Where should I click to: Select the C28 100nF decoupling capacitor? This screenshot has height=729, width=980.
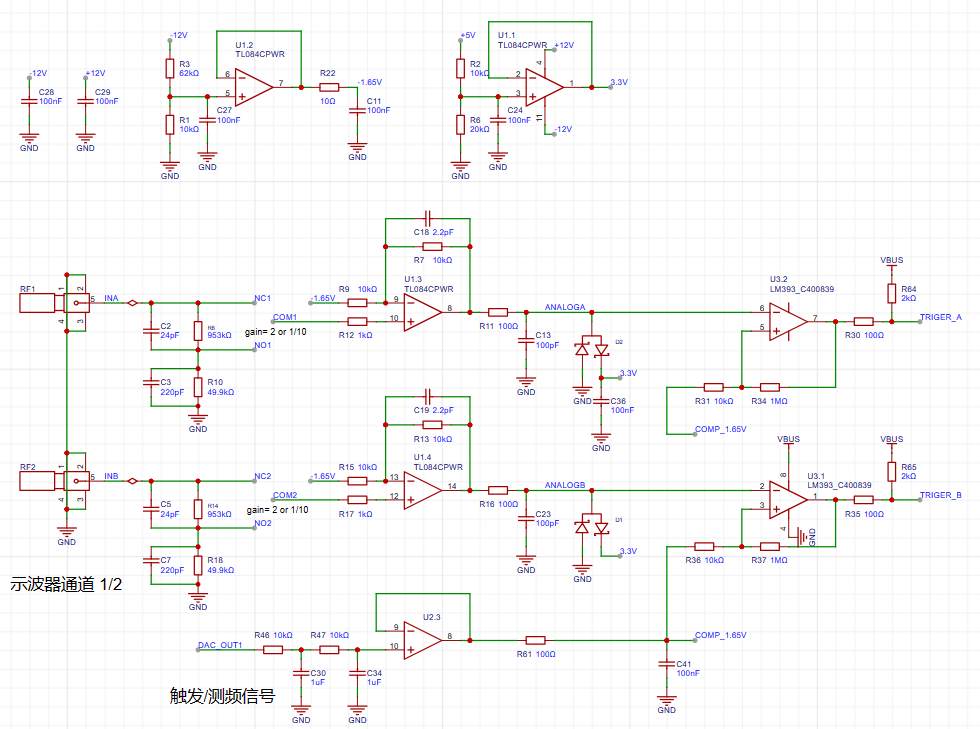point(29,101)
